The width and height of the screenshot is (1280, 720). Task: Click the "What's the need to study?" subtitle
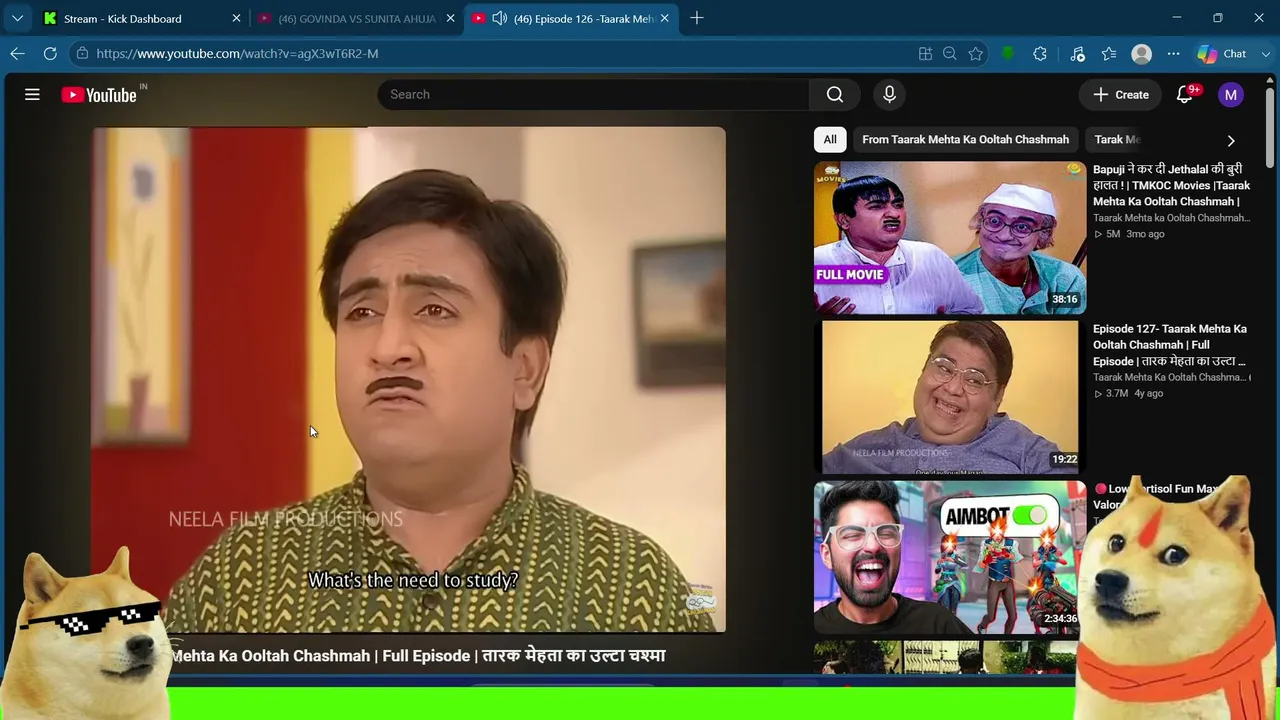(412, 580)
